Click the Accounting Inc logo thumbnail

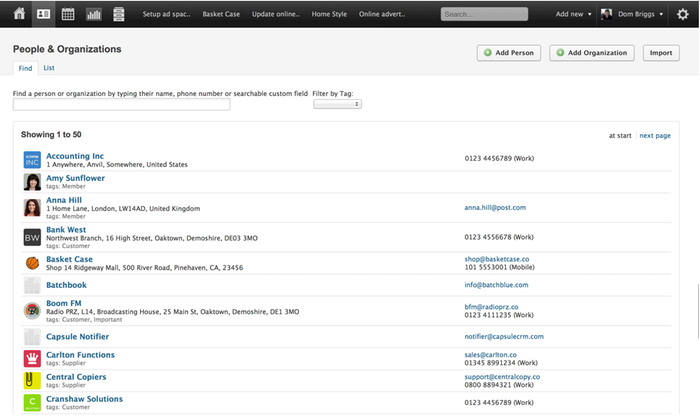coord(32,160)
